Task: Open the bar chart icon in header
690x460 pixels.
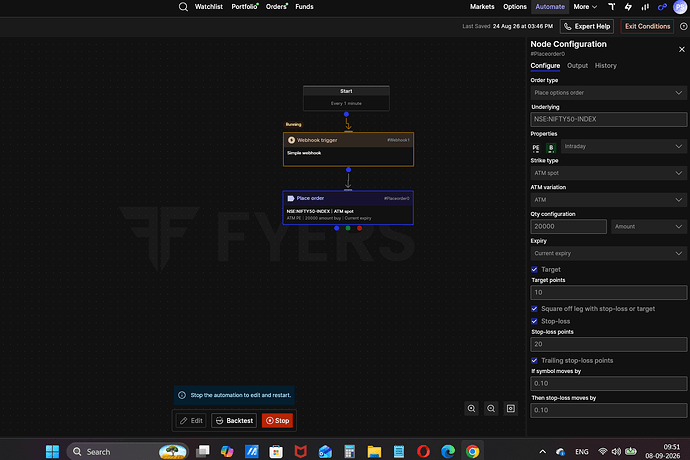Action: click(x=645, y=7)
